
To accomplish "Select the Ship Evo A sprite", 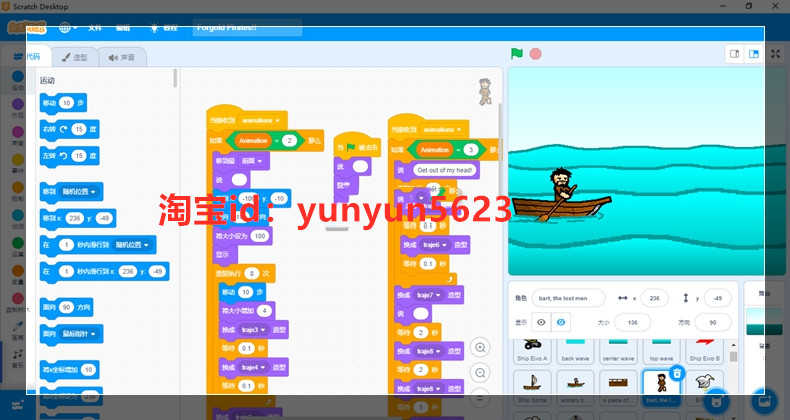I will click(532, 351).
